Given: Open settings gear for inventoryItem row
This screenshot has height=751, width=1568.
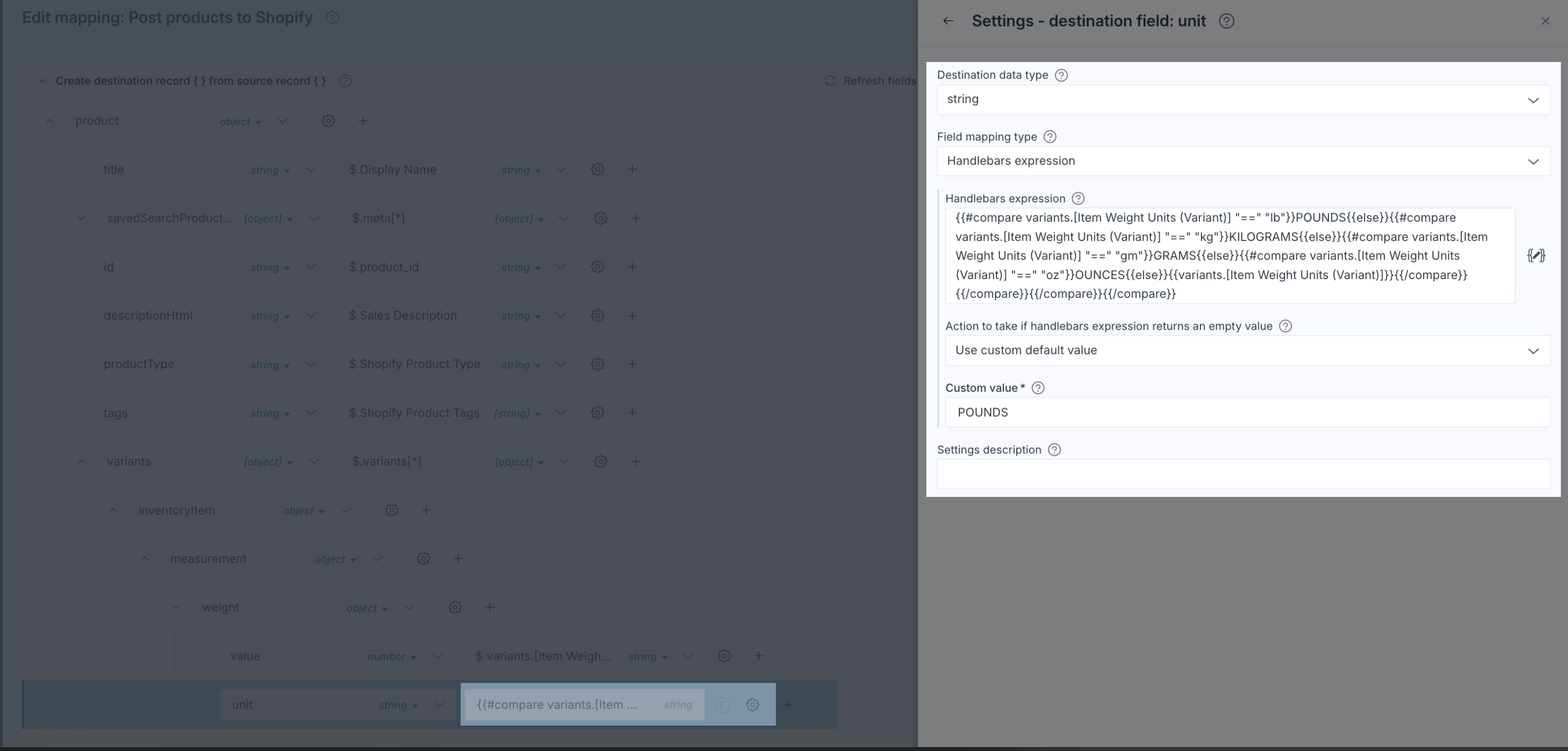Looking at the screenshot, I should pyautogui.click(x=392, y=510).
